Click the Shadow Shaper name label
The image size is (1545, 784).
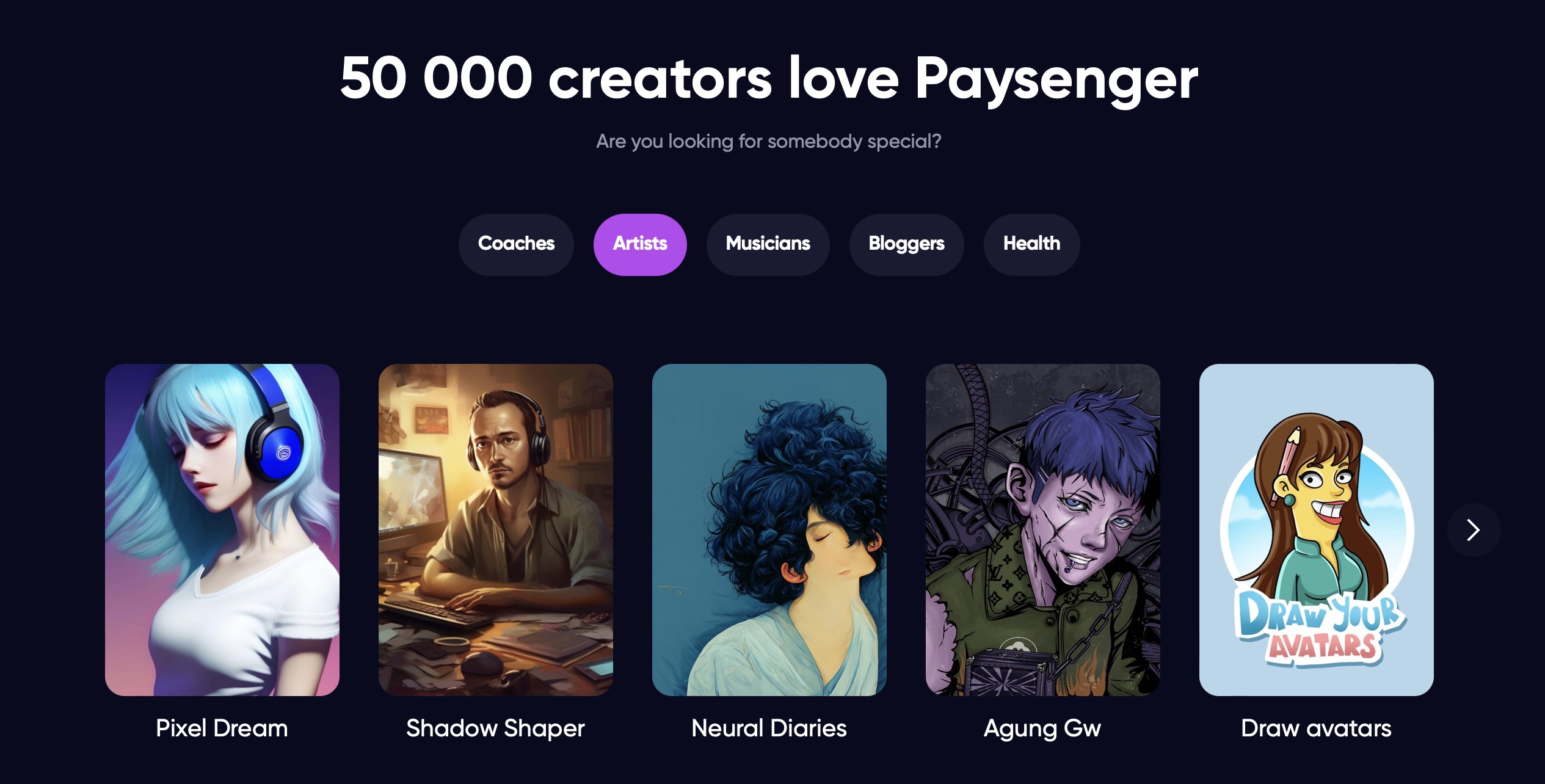click(495, 729)
